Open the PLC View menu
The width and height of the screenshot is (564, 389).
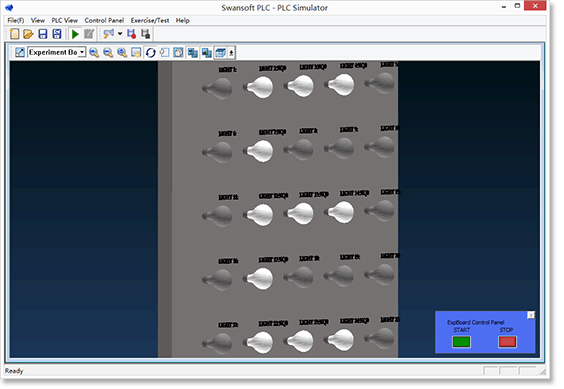(65, 21)
